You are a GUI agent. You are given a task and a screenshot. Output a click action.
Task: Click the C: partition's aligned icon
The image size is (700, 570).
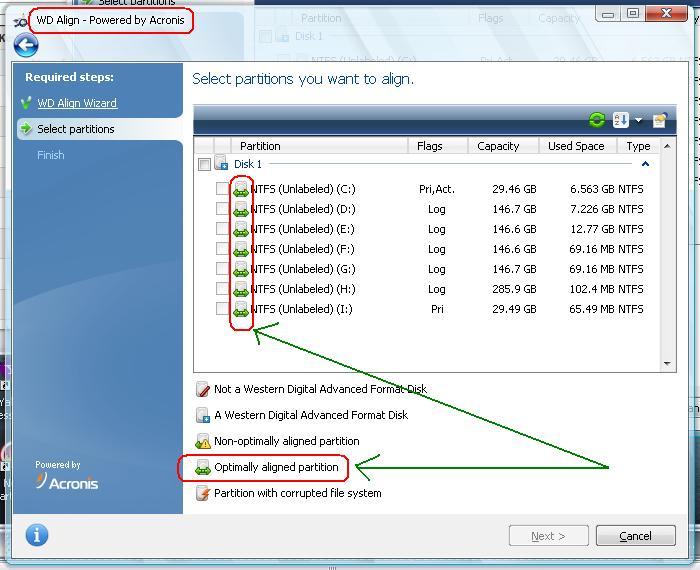click(241, 189)
